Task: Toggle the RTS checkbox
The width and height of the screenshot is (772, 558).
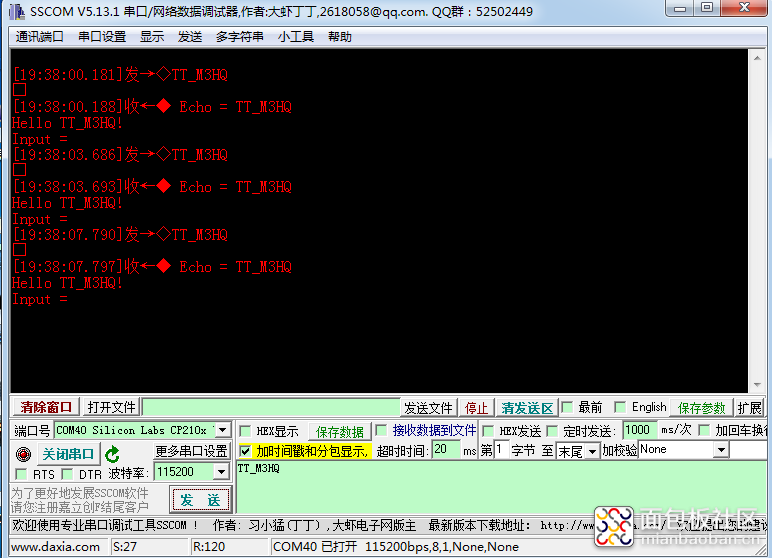Action: point(21,474)
